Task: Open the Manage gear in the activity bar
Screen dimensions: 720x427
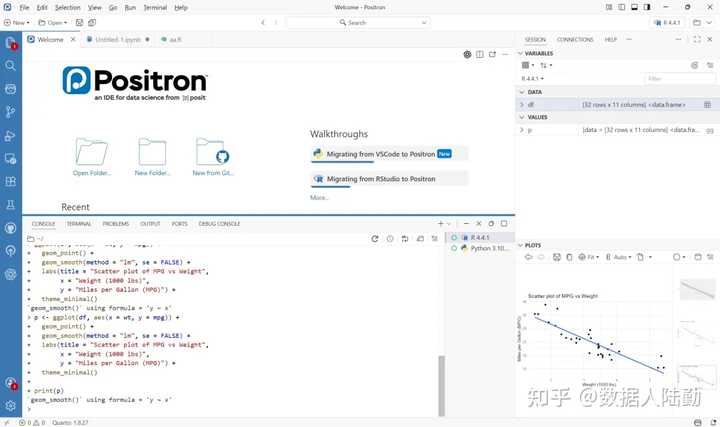Action: (x=10, y=406)
